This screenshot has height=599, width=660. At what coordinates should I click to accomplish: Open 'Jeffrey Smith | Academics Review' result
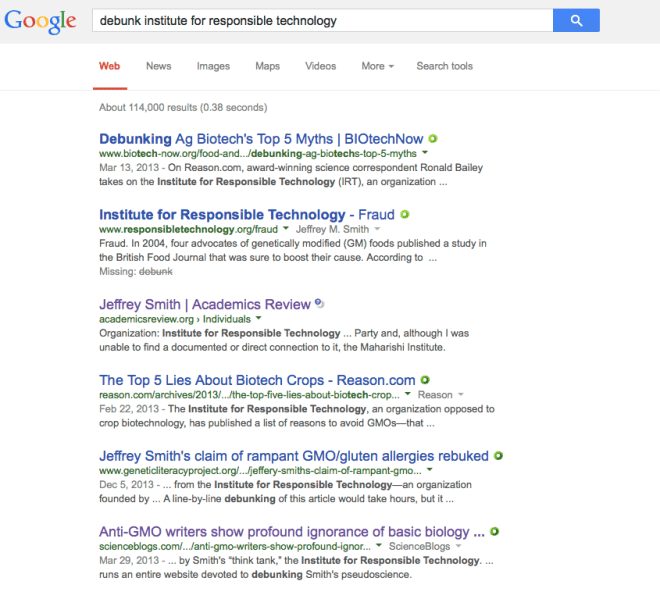point(204,304)
